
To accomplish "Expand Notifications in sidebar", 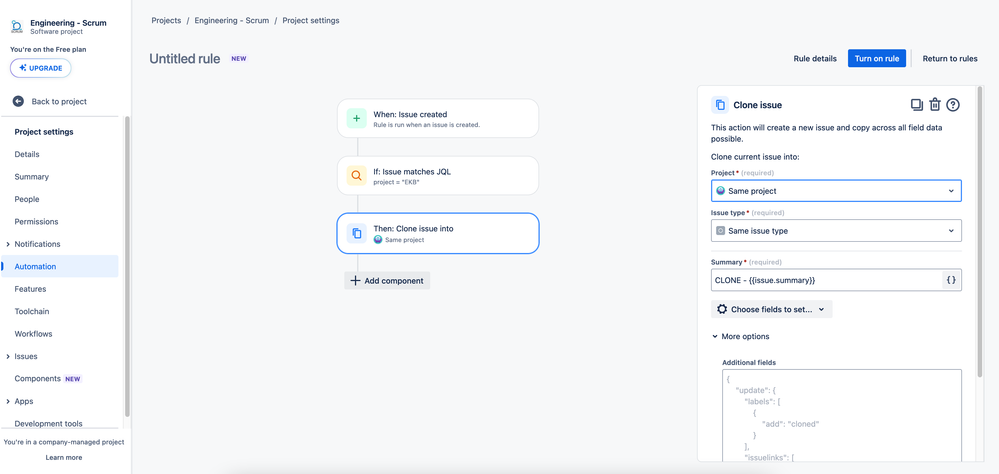I will pos(8,244).
